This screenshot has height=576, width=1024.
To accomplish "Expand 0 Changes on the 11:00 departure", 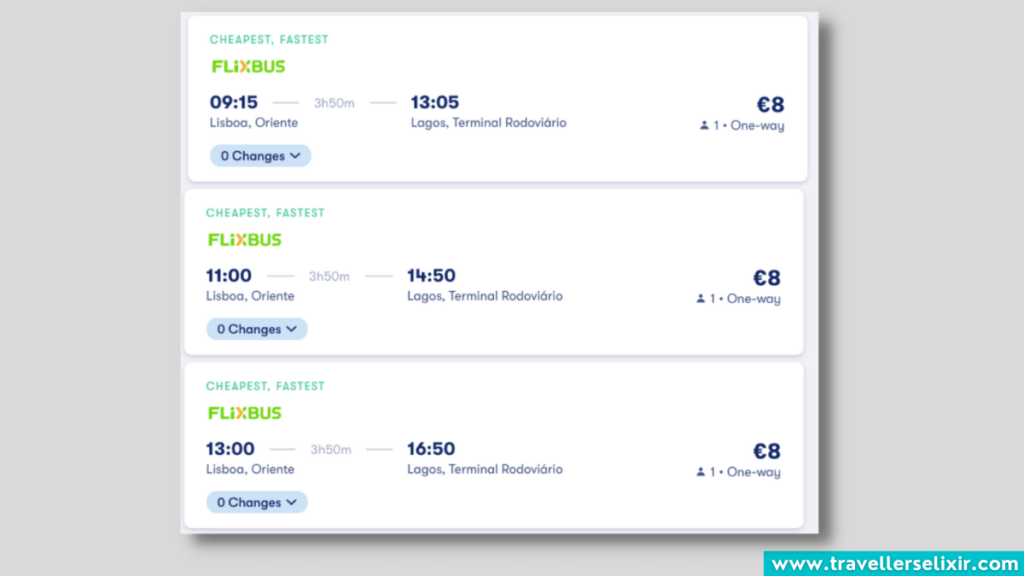I will [257, 329].
